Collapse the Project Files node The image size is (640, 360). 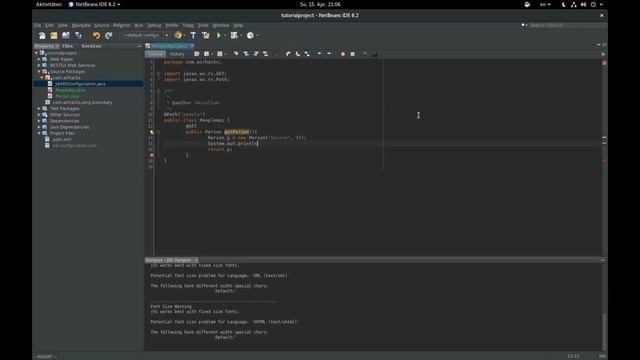[39, 133]
